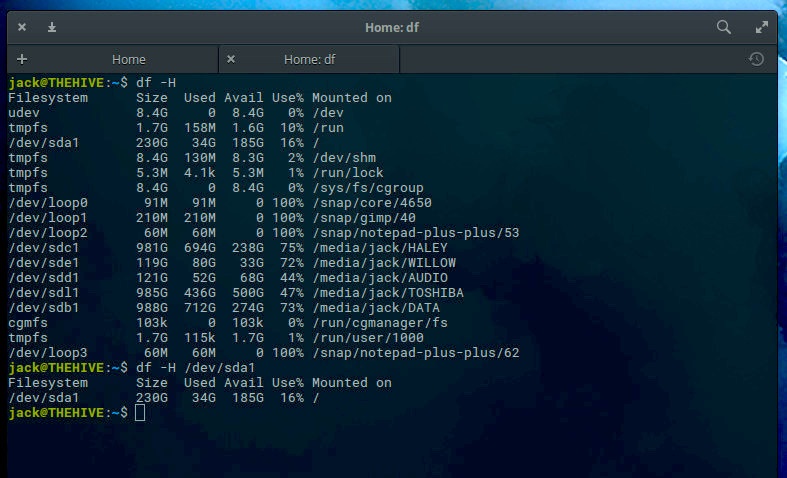Screen dimensions: 787x478
Task: Click the 'df -H /dev/sda1' command text
Action: pyautogui.click(x=196, y=368)
